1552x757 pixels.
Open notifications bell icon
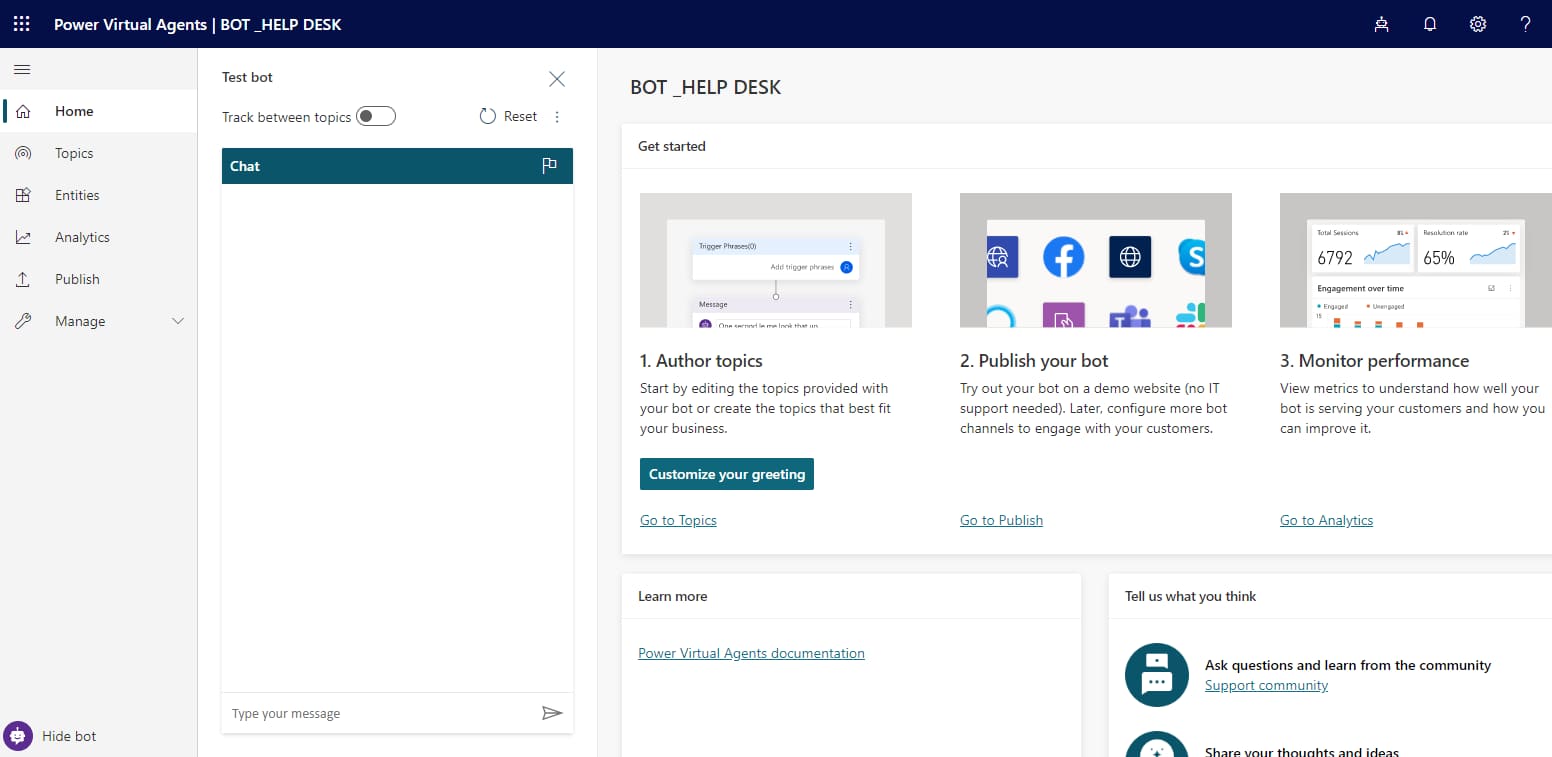point(1430,24)
